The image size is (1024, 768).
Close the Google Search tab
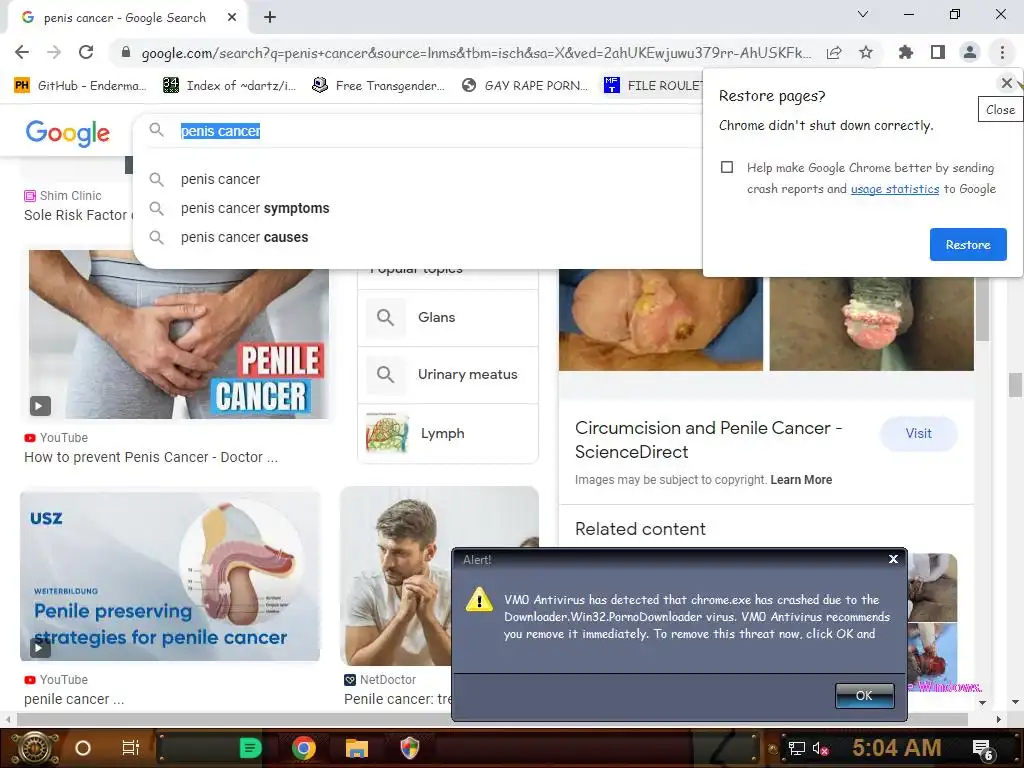232,18
